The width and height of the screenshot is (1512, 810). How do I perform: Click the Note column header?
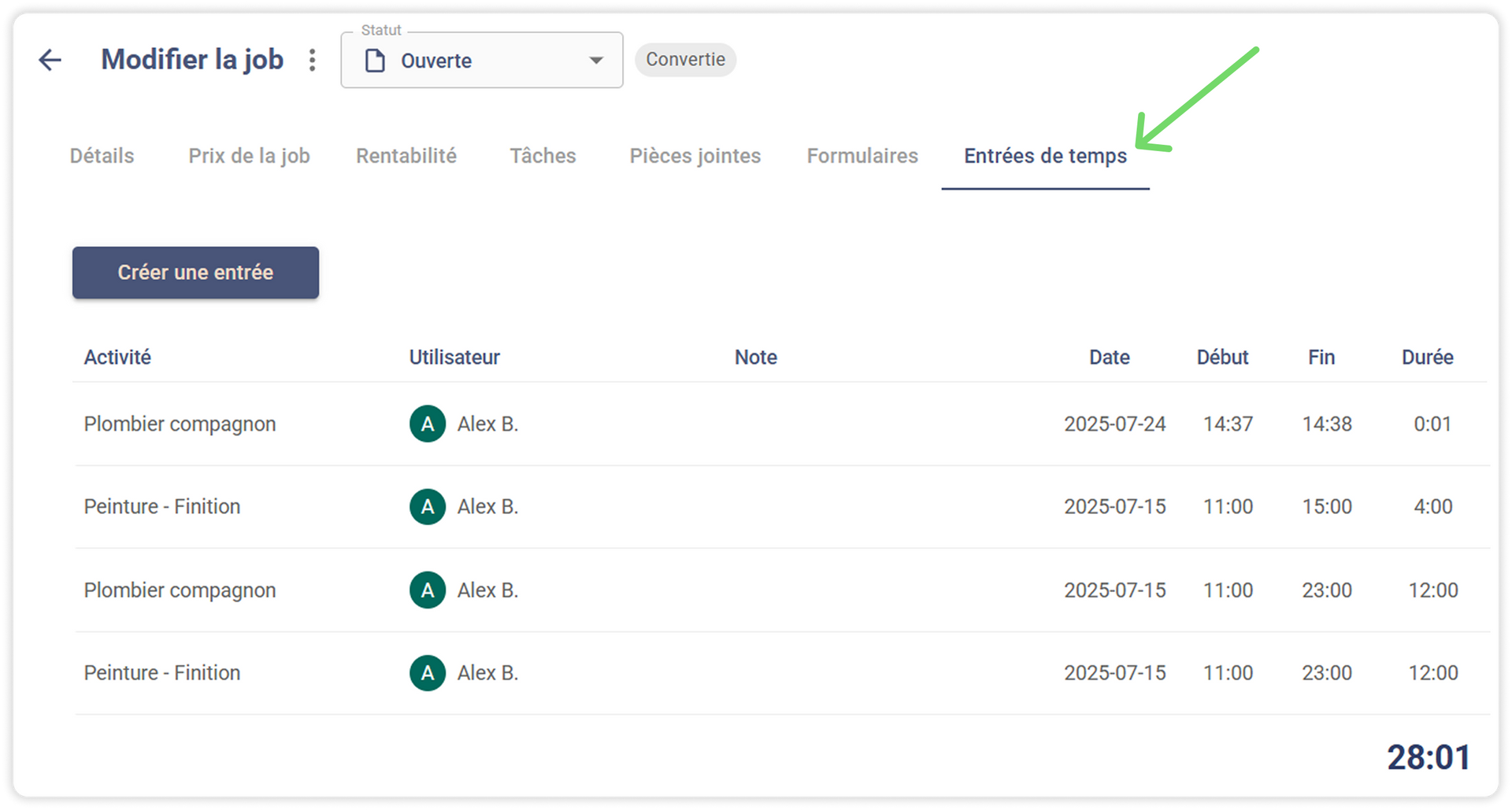756,357
